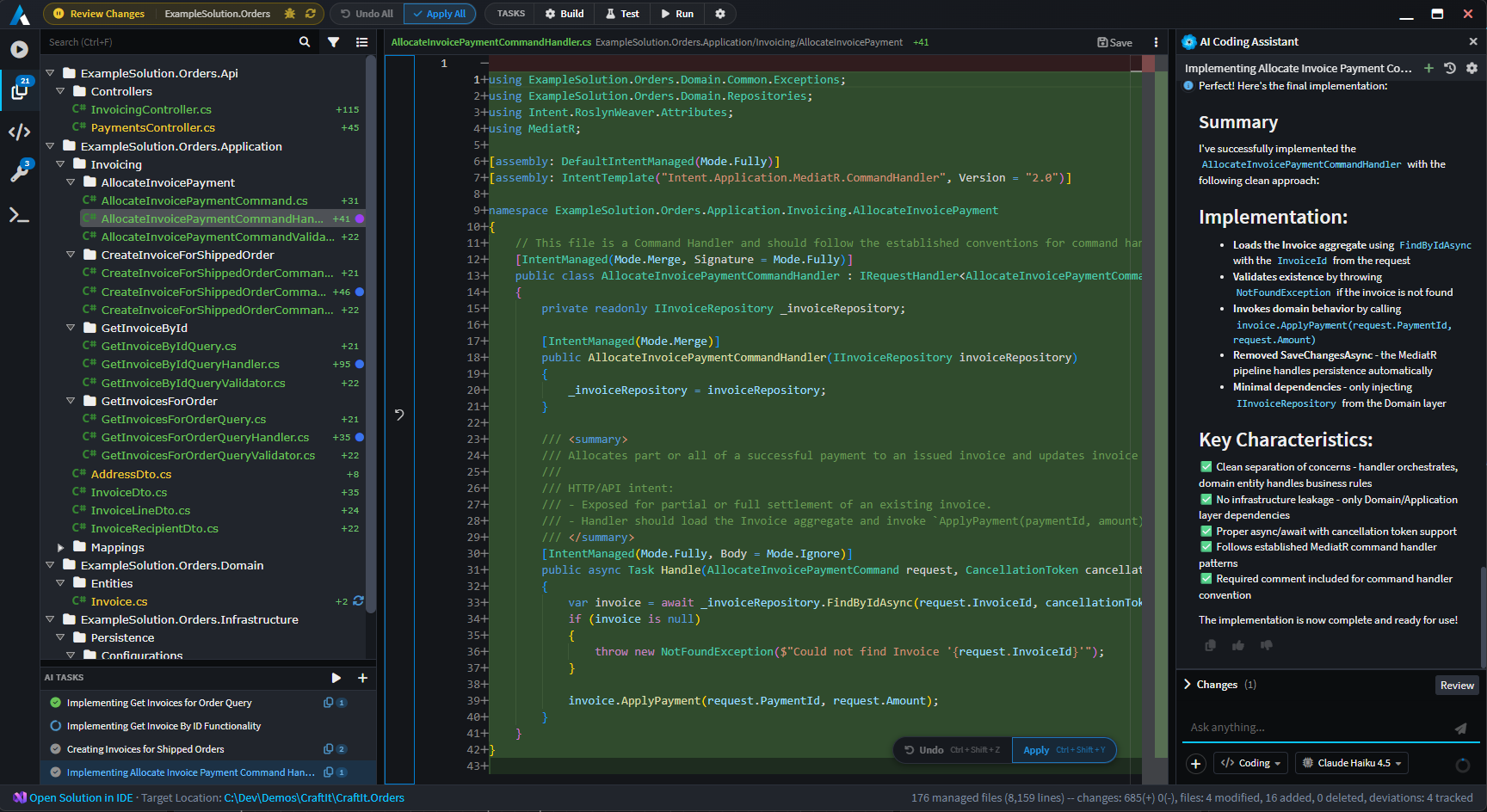Screen dimensions: 1487x812
Task: Collapse the AllocateInvoicePayment folder
Action: (71, 182)
